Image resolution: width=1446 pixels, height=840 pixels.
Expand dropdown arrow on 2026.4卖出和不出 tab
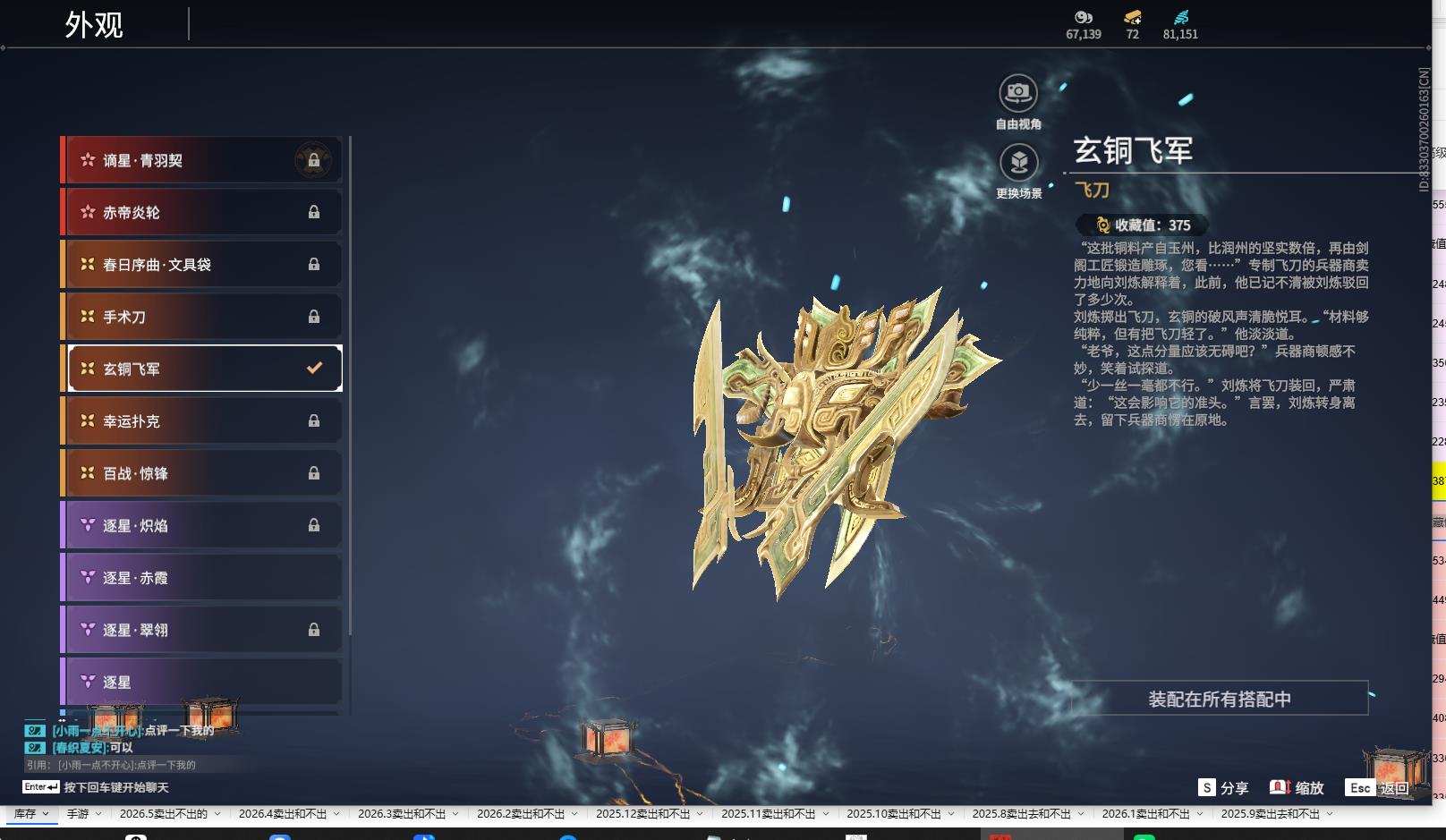pos(336,814)
